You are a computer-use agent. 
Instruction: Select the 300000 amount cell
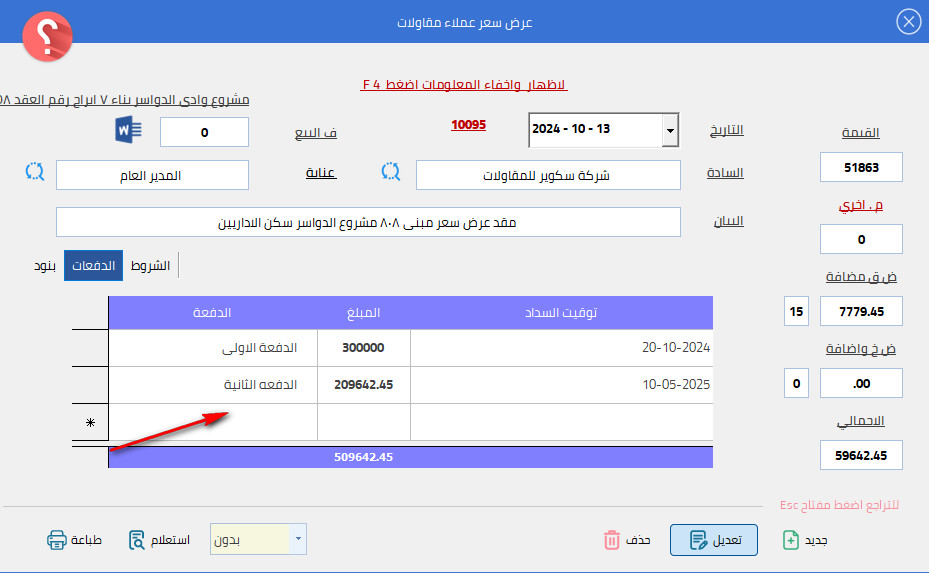364,348
